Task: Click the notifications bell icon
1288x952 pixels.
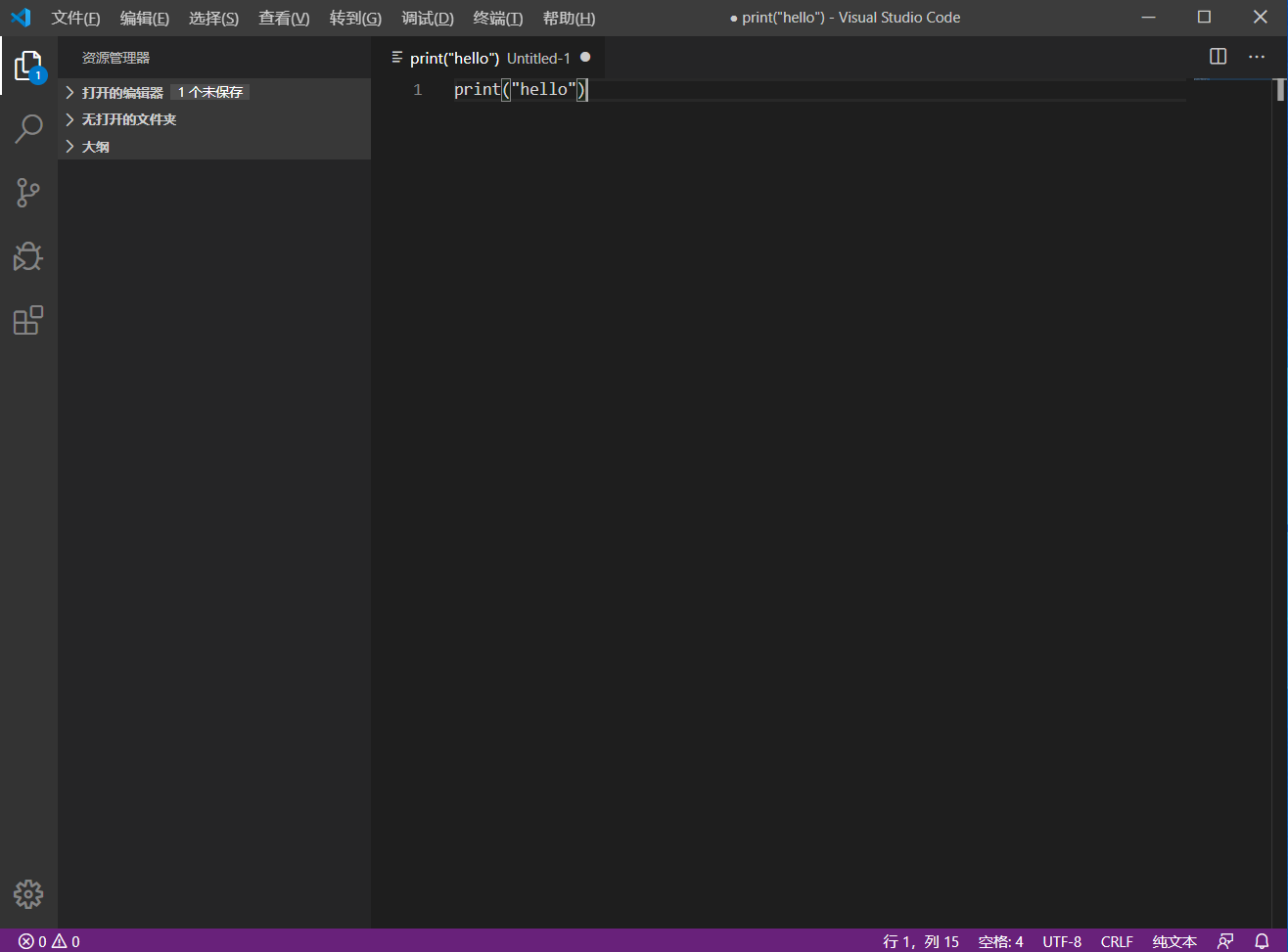Action: 1261,940
